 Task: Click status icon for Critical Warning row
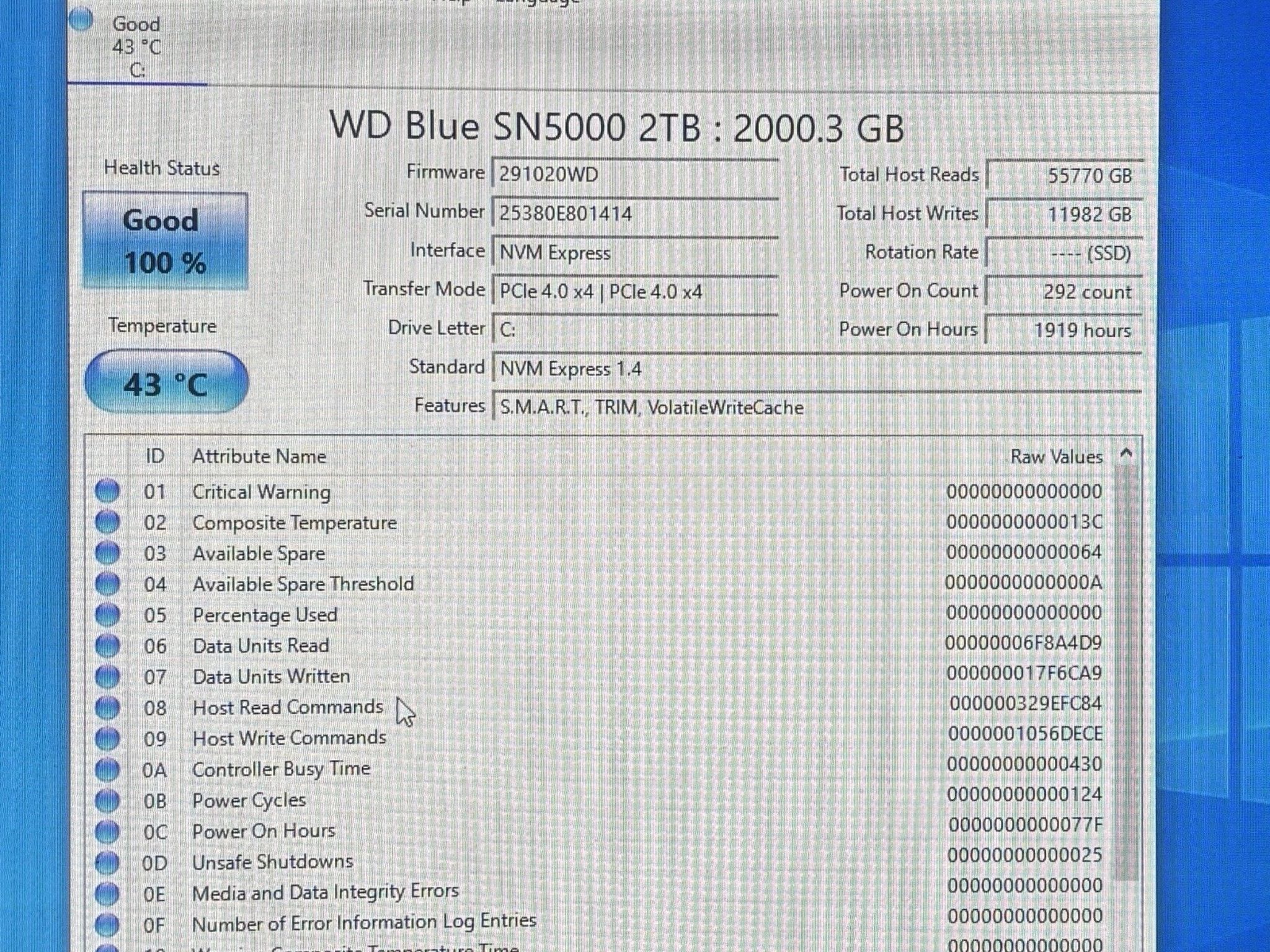click(x=107, y=491)
